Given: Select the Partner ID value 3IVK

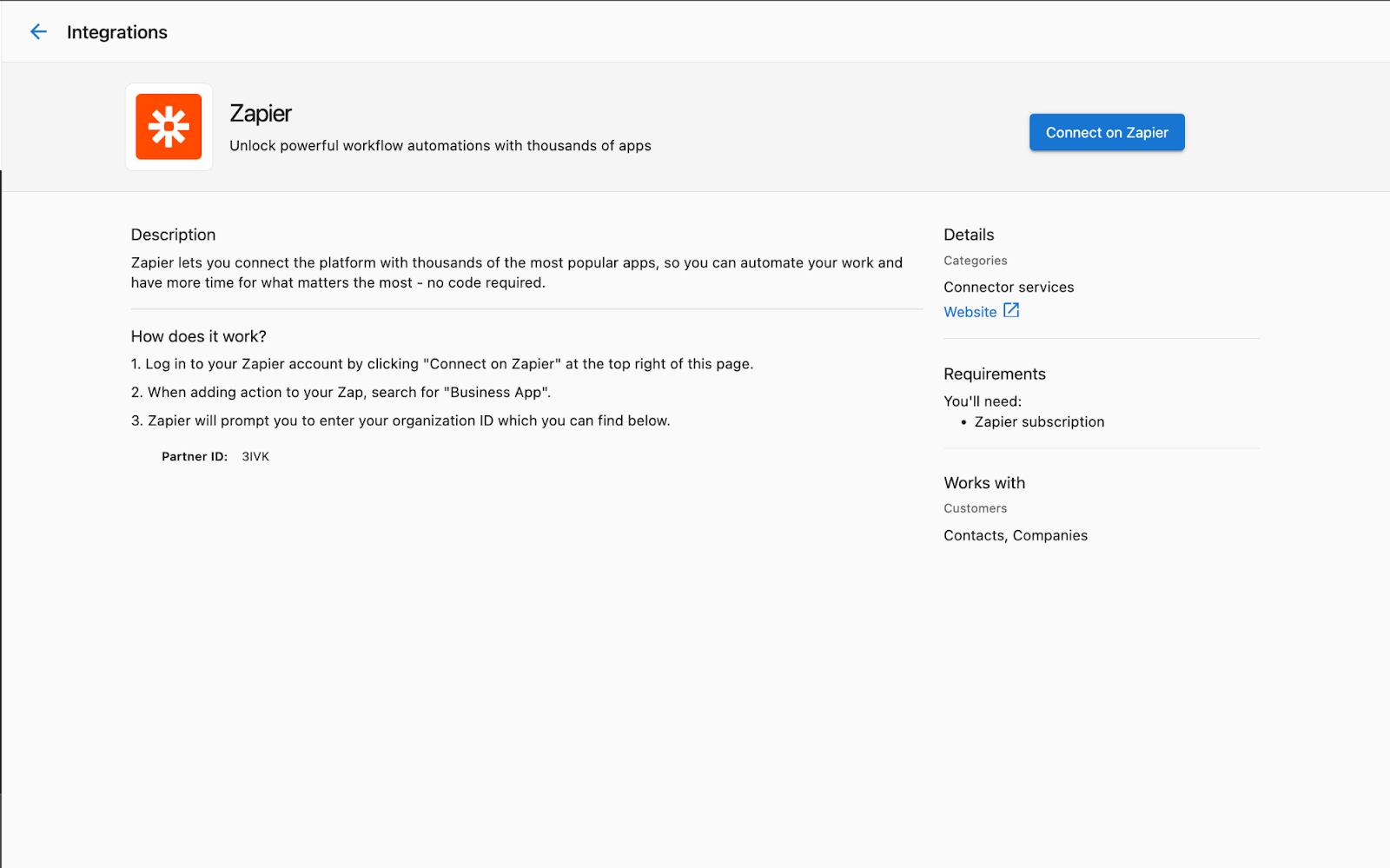Looking at the screenshot, I should 255,456.
